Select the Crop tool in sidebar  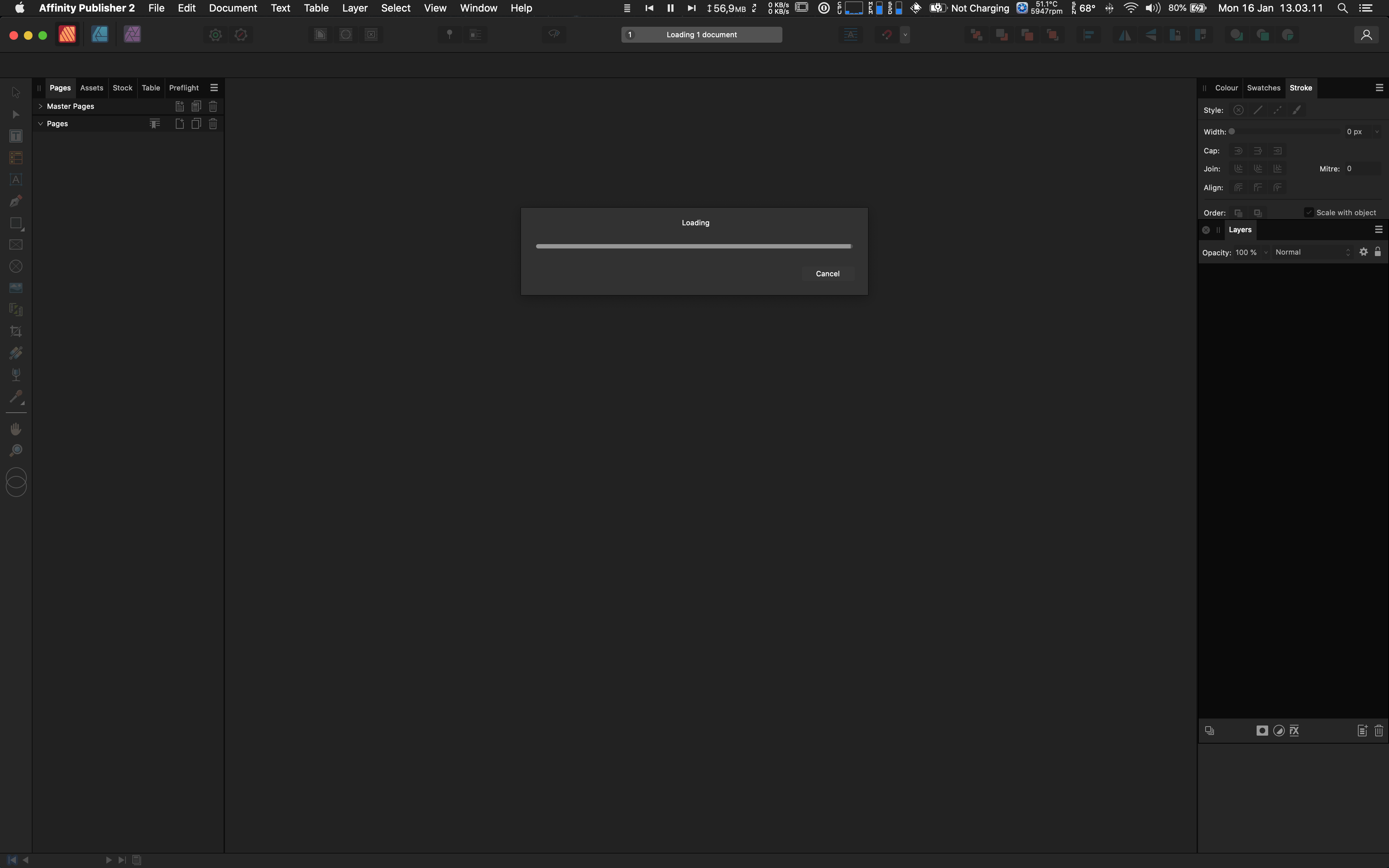tap(16, 331)
